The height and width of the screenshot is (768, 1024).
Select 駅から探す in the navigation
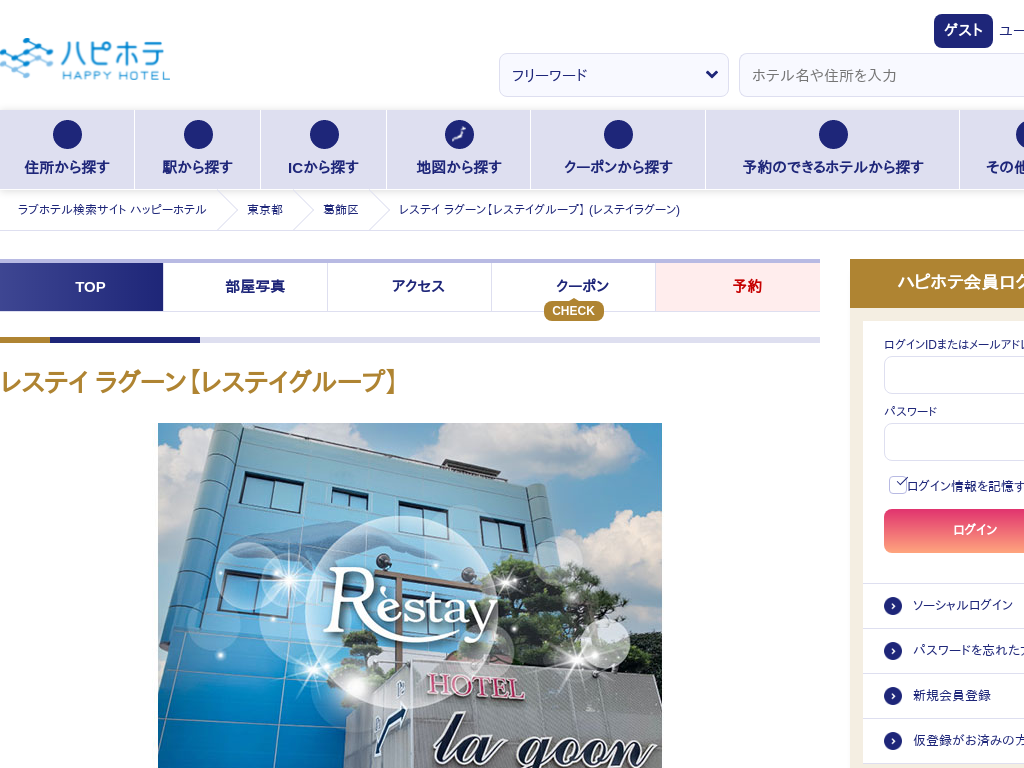pos(197,150)
